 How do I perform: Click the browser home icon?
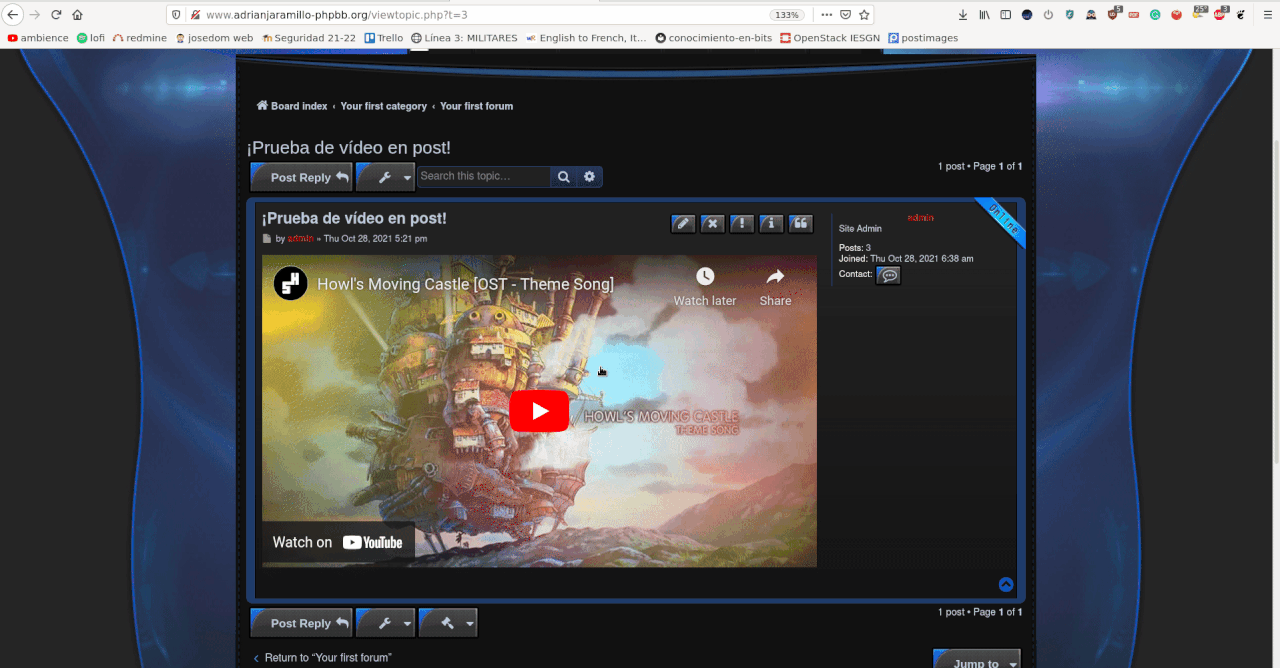[x=77, y=15]
